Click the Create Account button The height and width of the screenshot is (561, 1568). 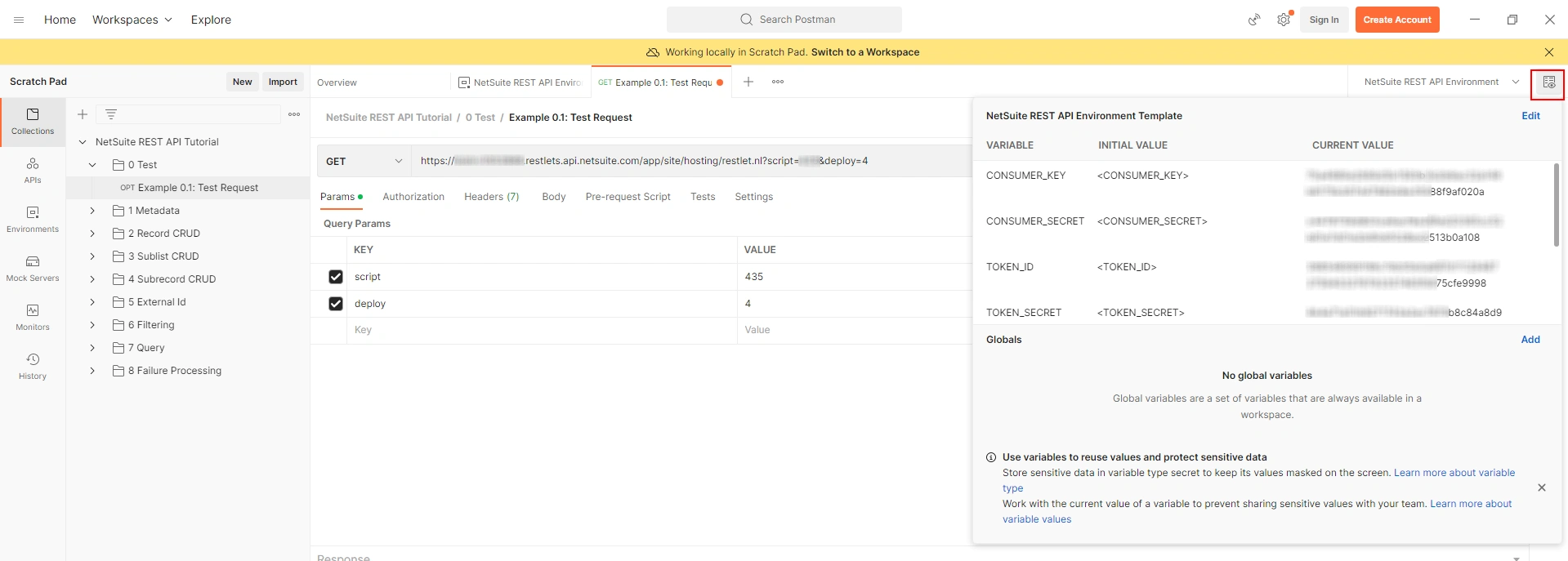click(1397, 20)
